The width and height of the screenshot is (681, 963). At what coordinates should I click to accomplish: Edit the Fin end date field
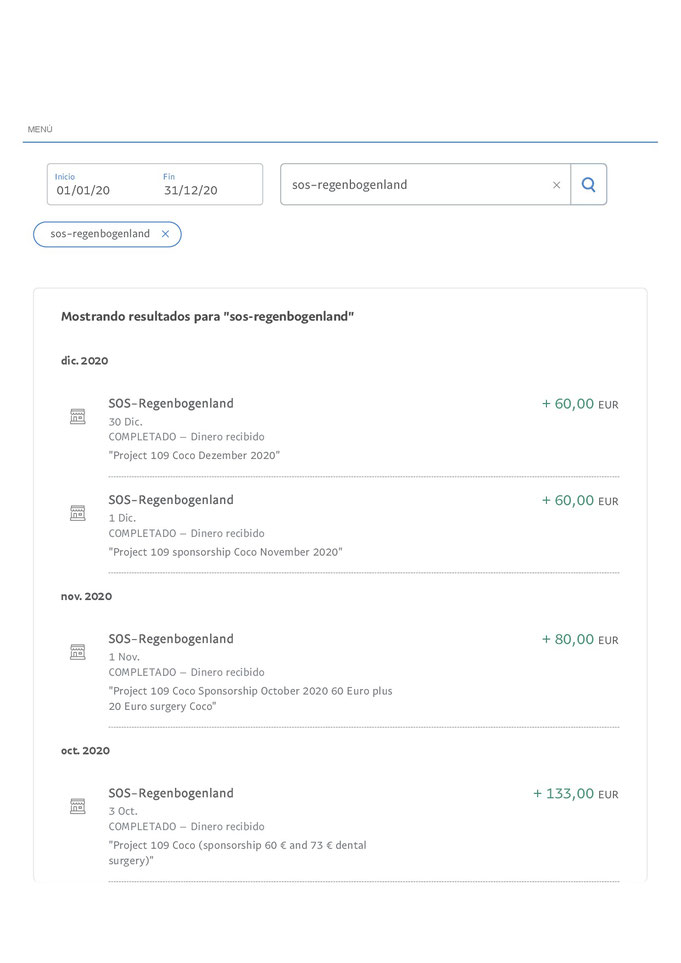[x=209, y=184]
